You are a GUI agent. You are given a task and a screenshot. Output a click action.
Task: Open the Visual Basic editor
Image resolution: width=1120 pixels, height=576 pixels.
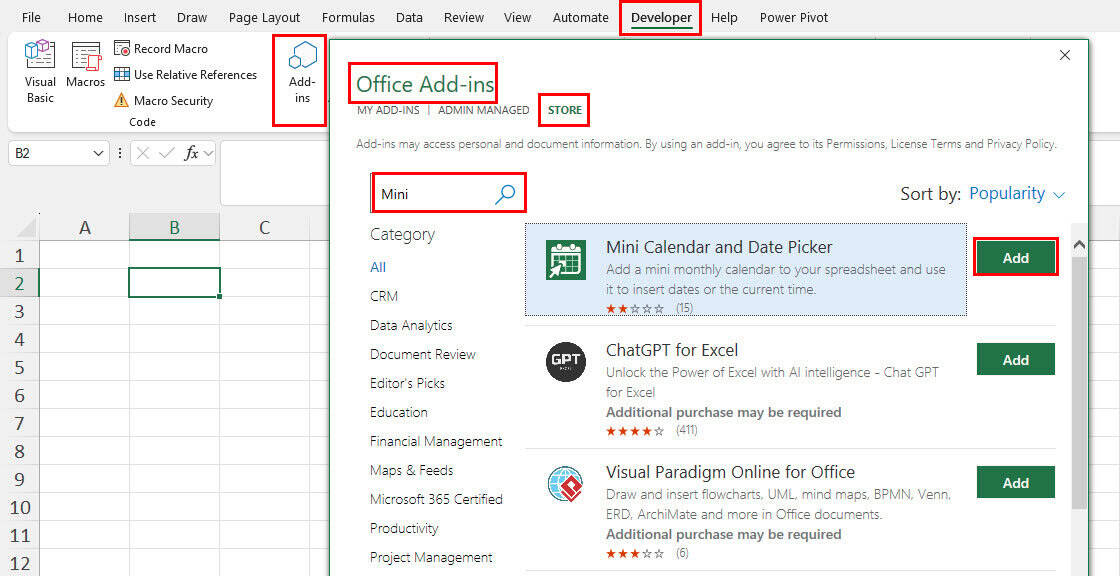40,71
